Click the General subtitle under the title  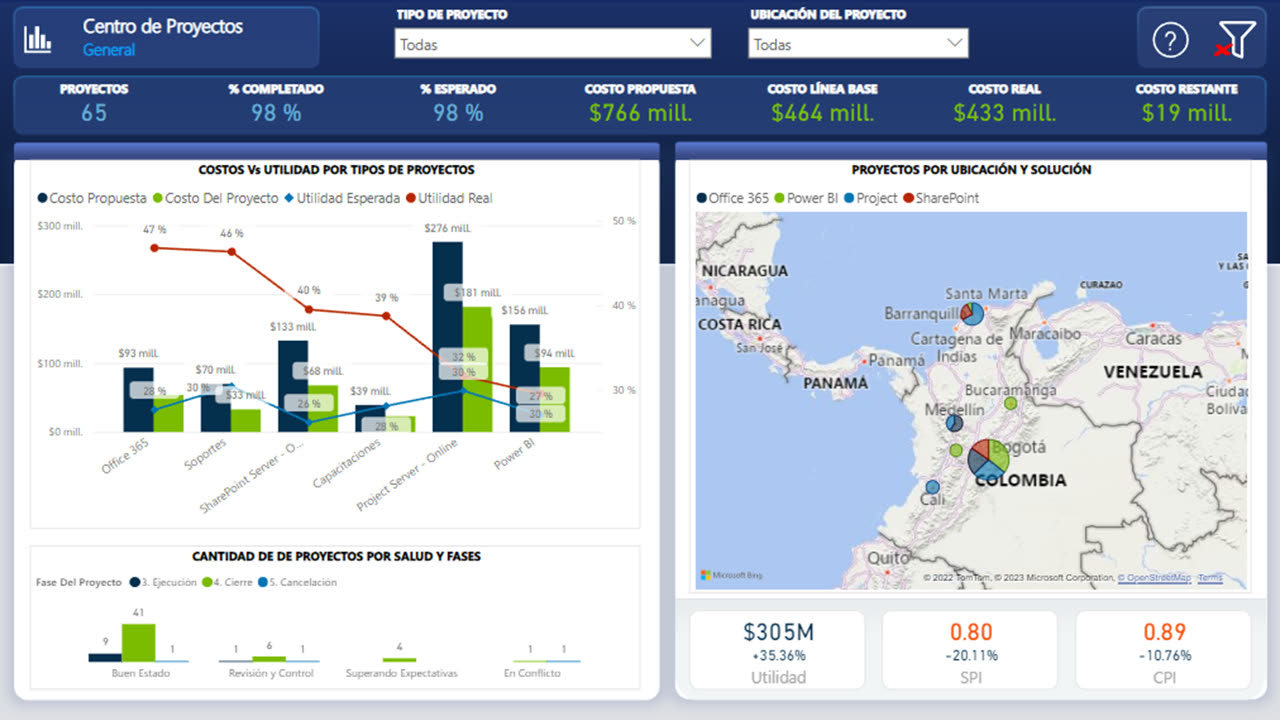(x=109, y=50)
